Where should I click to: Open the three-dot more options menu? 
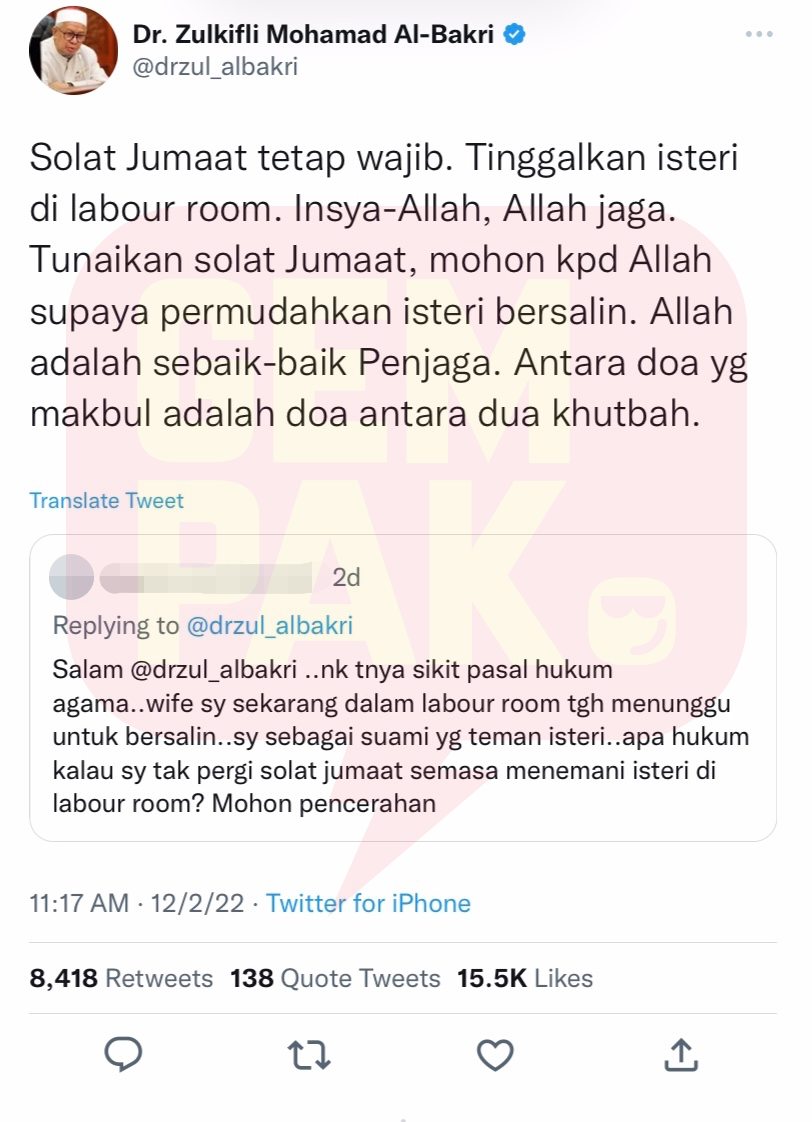pyautogui.click(x=758, y=34)
